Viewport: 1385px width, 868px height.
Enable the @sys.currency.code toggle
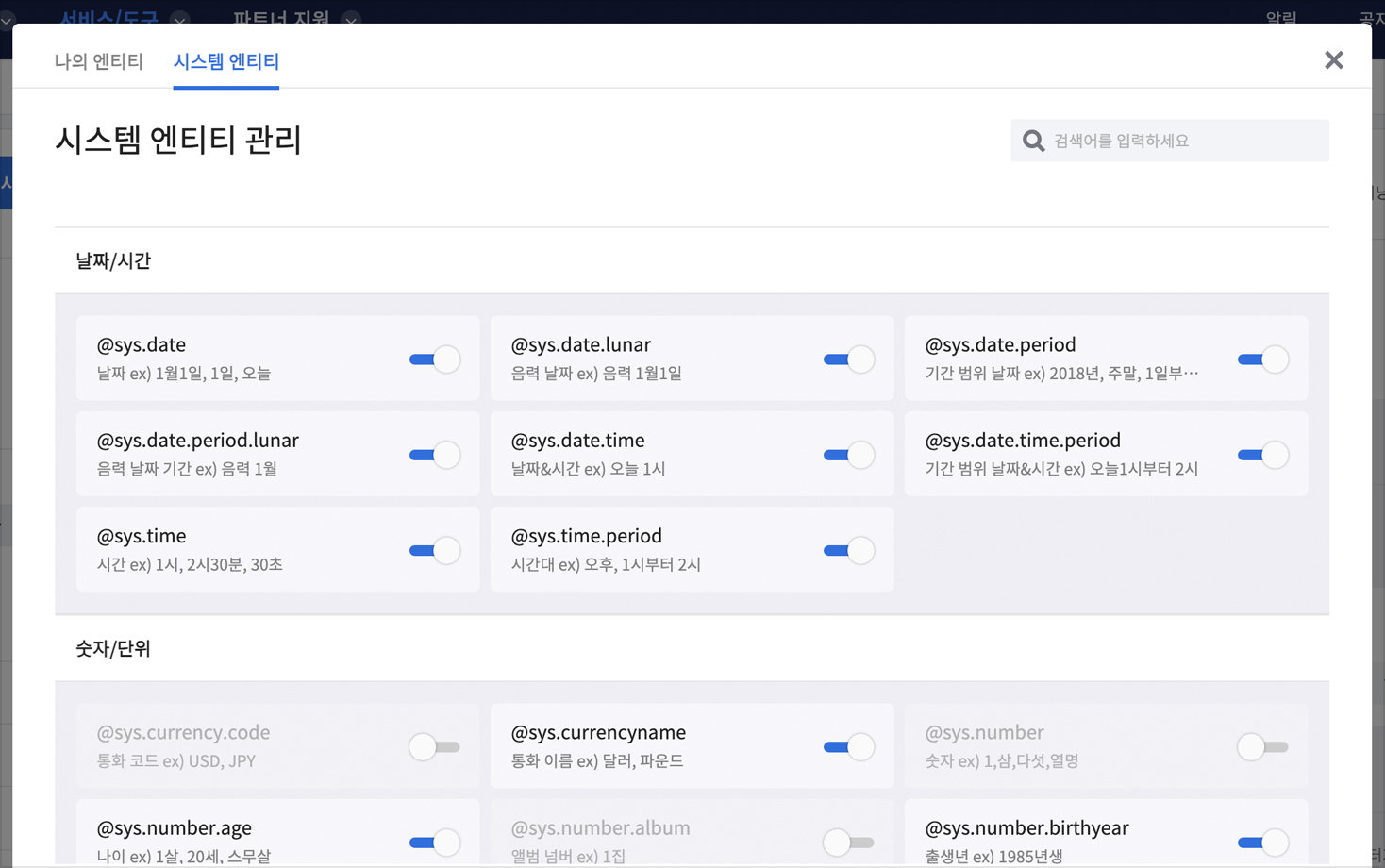pos(434,747)
